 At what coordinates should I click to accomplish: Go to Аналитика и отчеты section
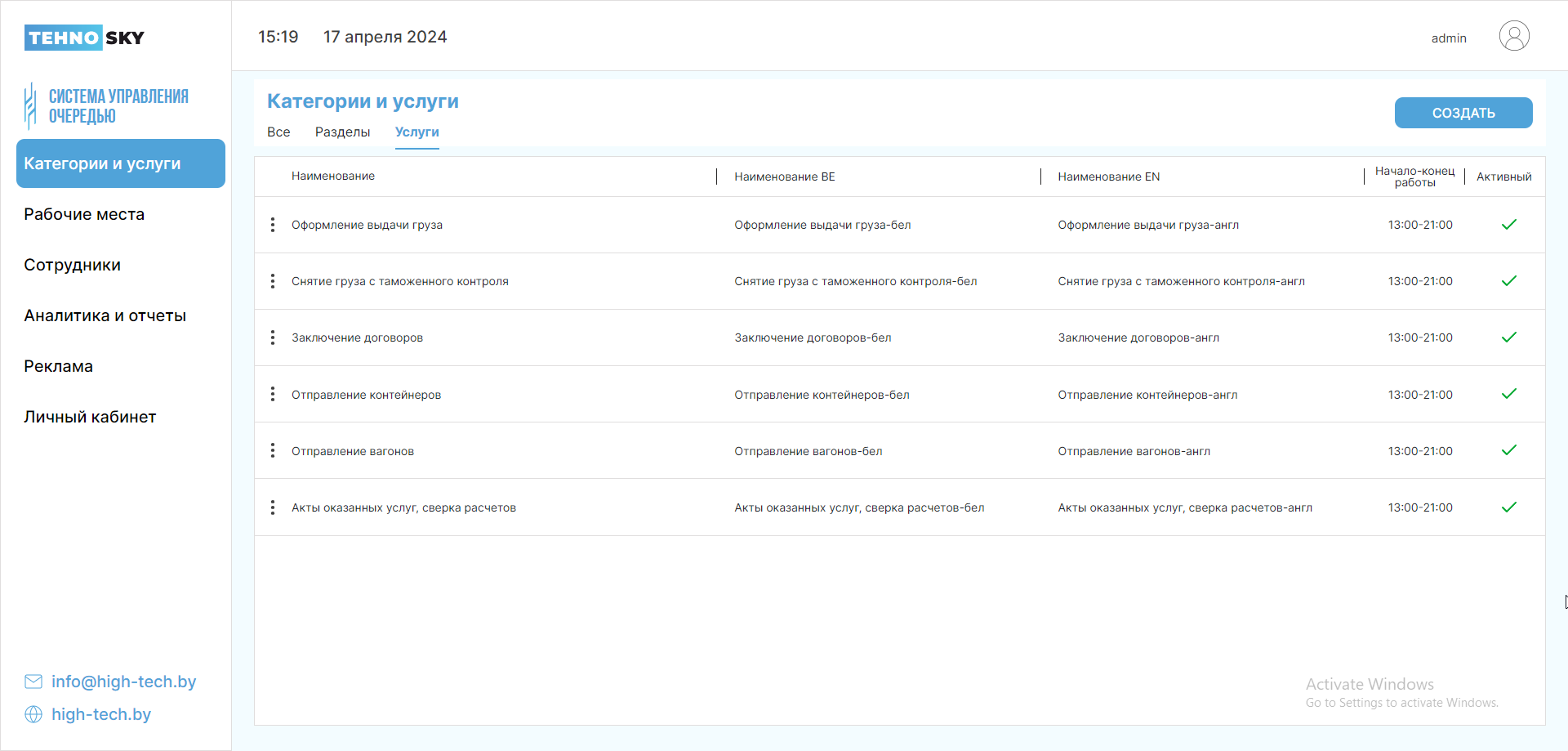105,315
